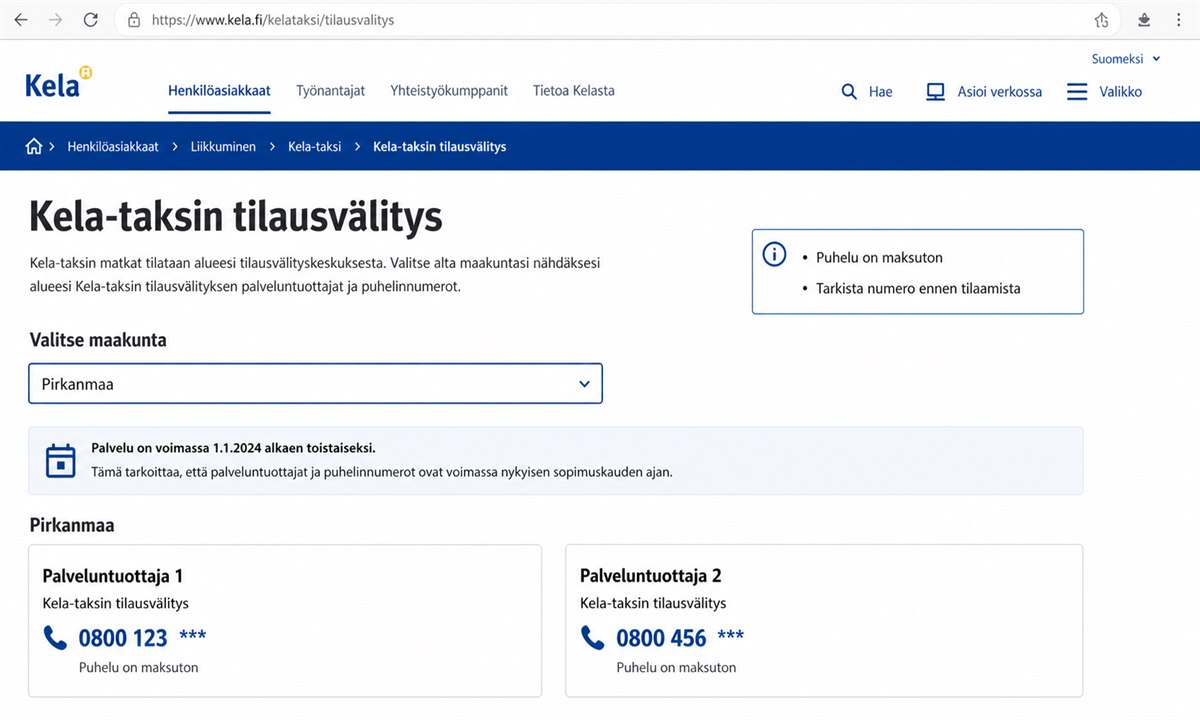Click Kela-taksin tilausvälitys breadcrumb item
Image resolution: width=1200 pixels, height=720 pixels.
click(440, 147)
